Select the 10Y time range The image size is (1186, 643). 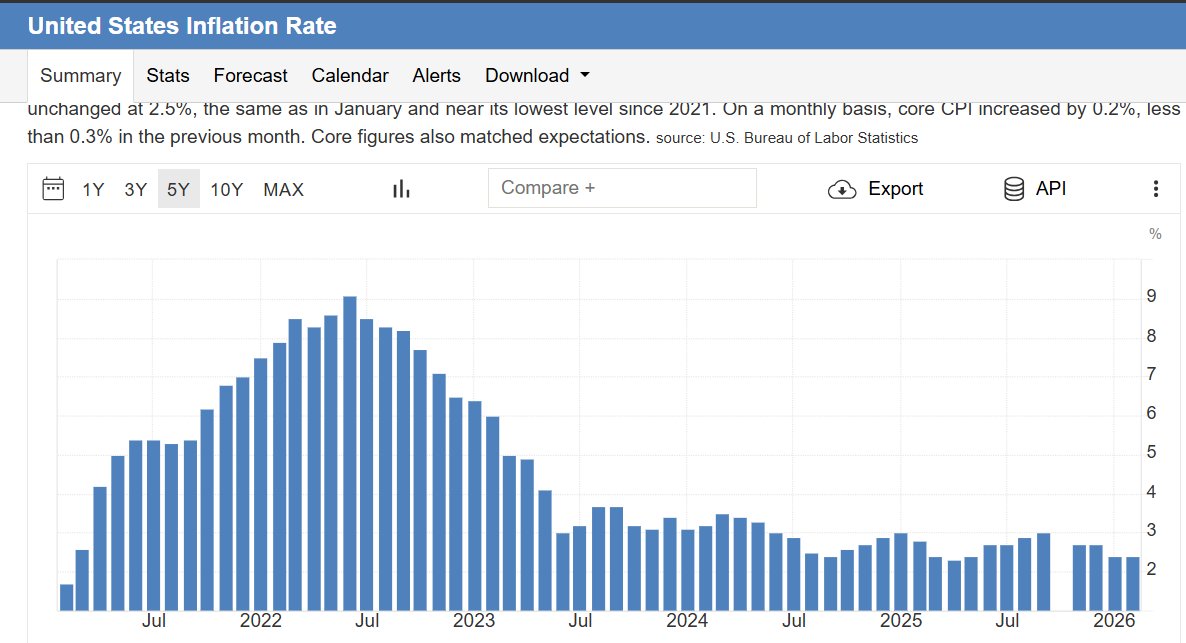[x=226, y=189]
